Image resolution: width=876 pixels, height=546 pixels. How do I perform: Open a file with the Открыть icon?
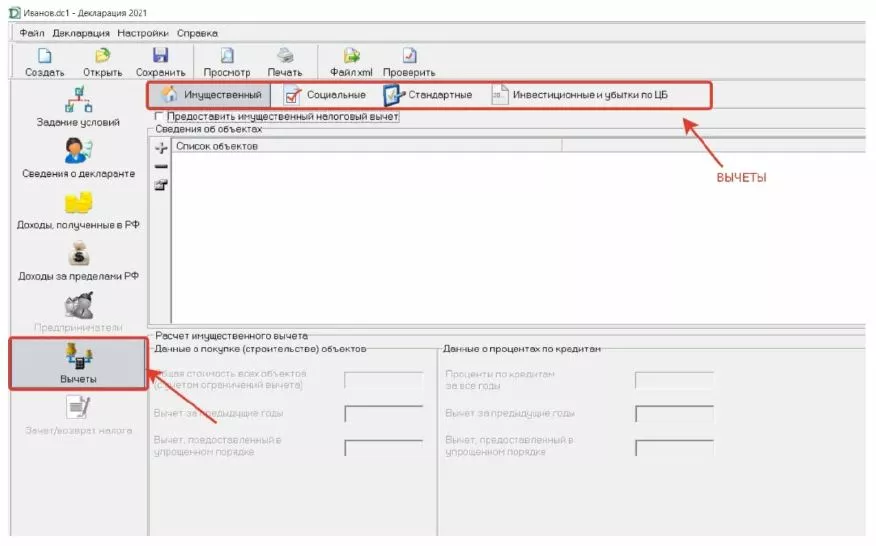pos(102,57)
